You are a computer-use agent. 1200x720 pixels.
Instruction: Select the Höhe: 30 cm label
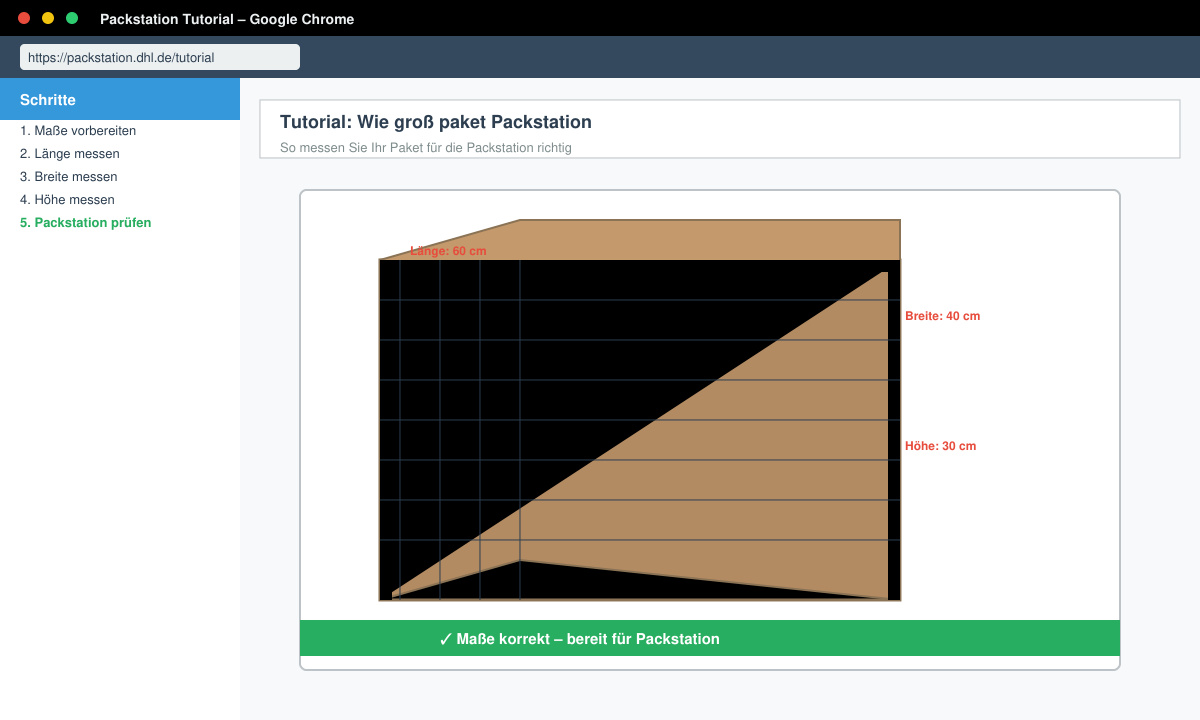940,446
